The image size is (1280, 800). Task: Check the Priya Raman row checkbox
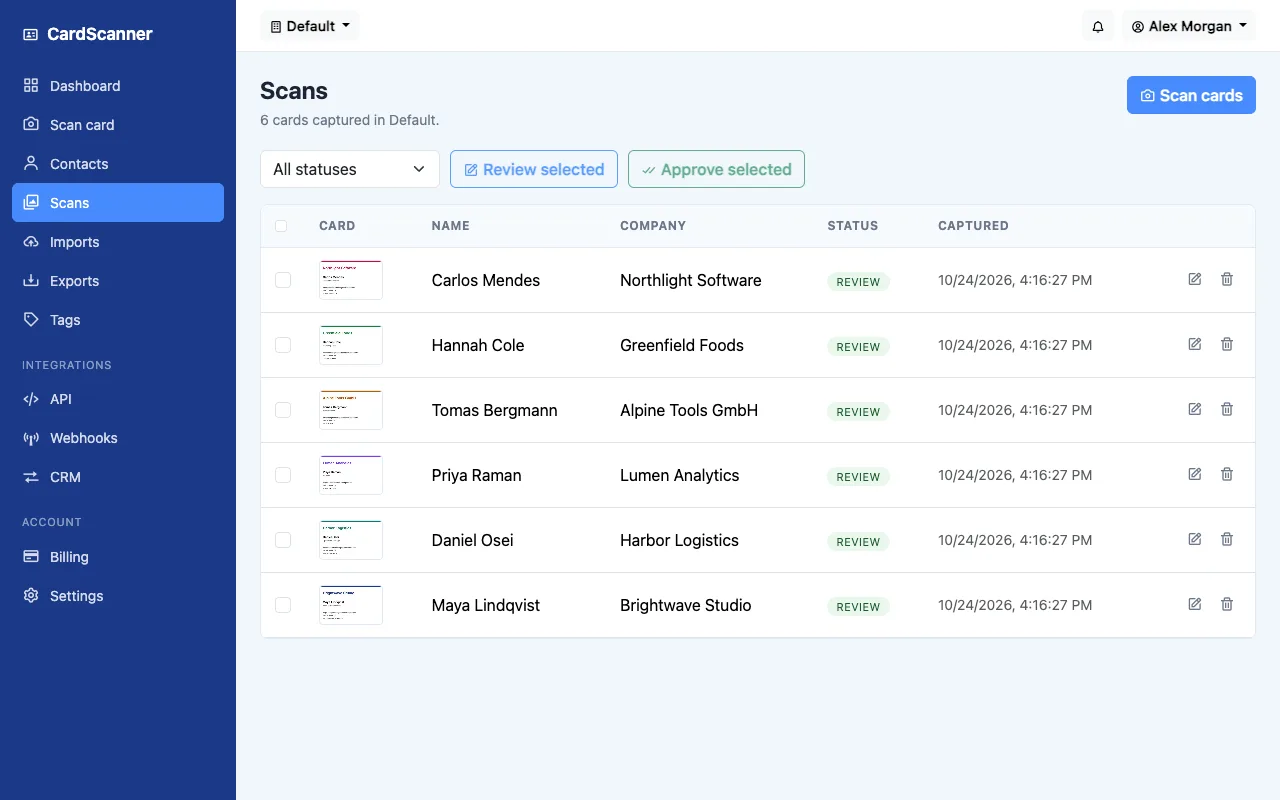pos(283,475)
